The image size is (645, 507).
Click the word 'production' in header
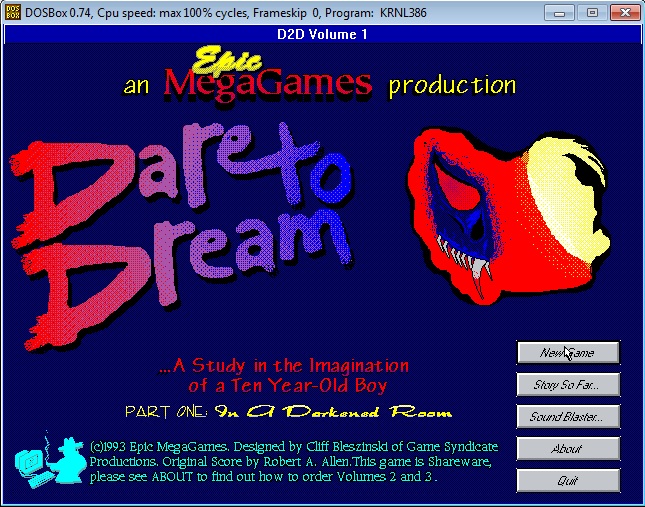[x=452, y=85]
